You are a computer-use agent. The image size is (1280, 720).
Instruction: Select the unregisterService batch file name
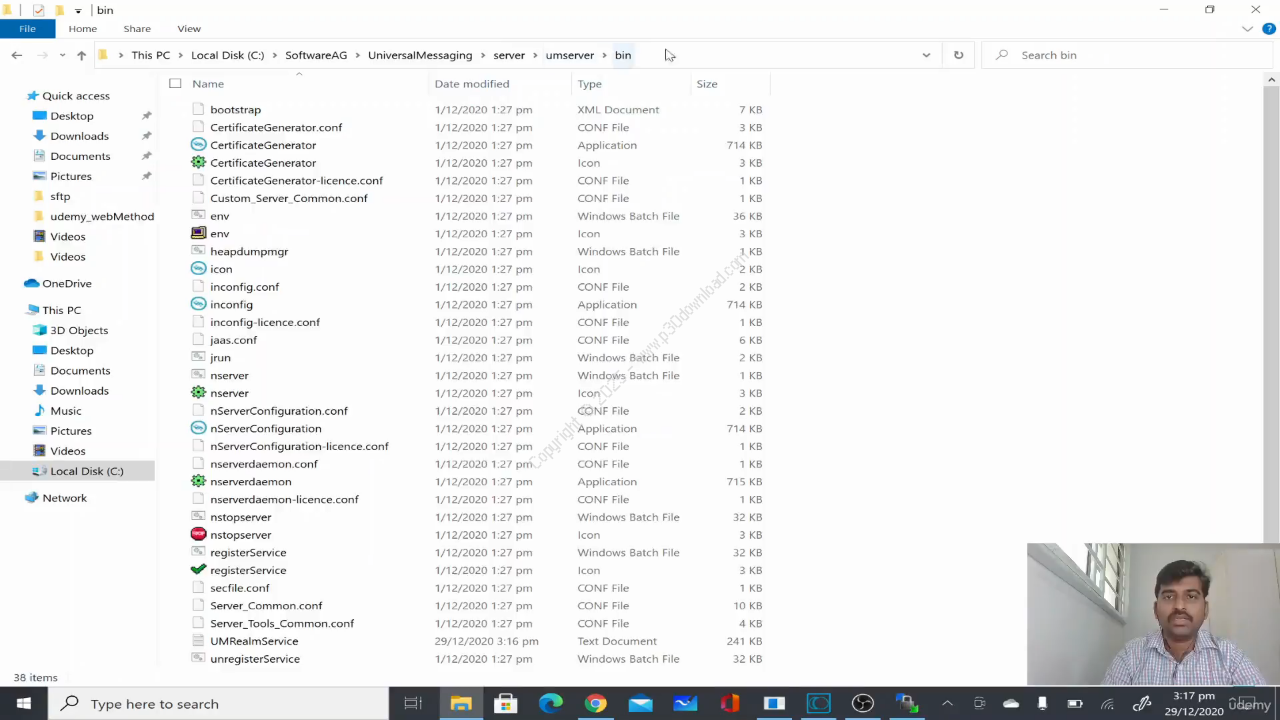coord(255,659)
